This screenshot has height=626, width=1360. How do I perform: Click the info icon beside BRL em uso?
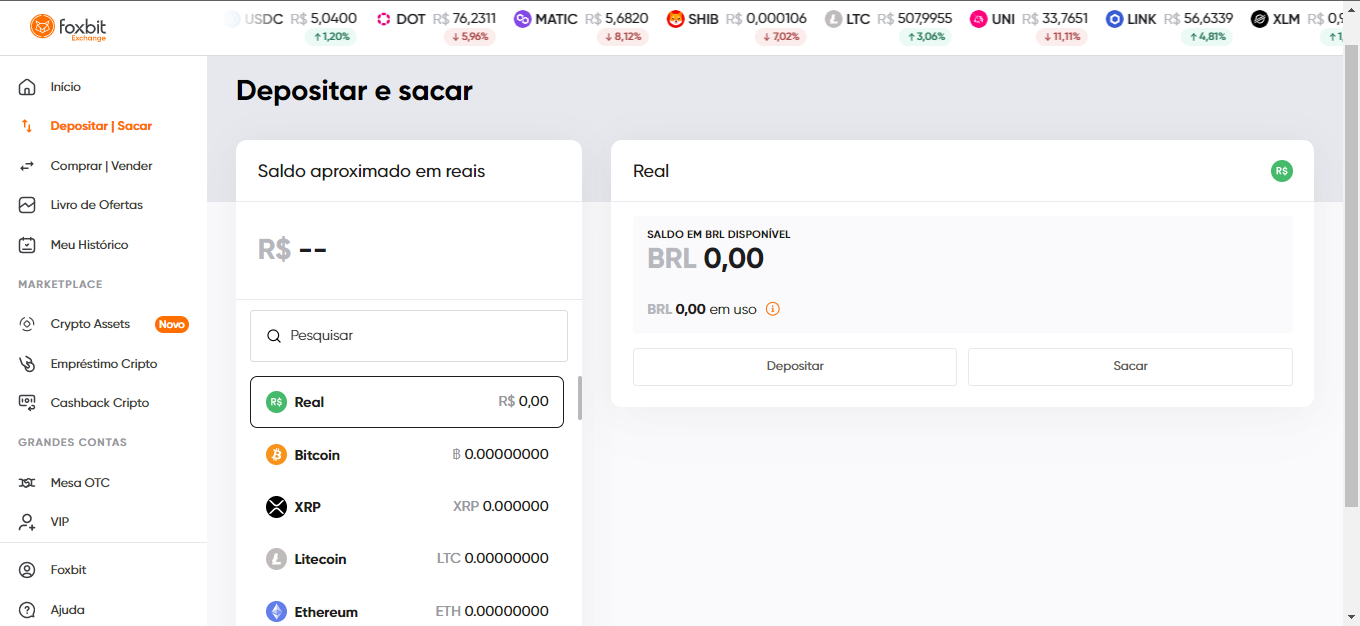[x=772, y=309]
